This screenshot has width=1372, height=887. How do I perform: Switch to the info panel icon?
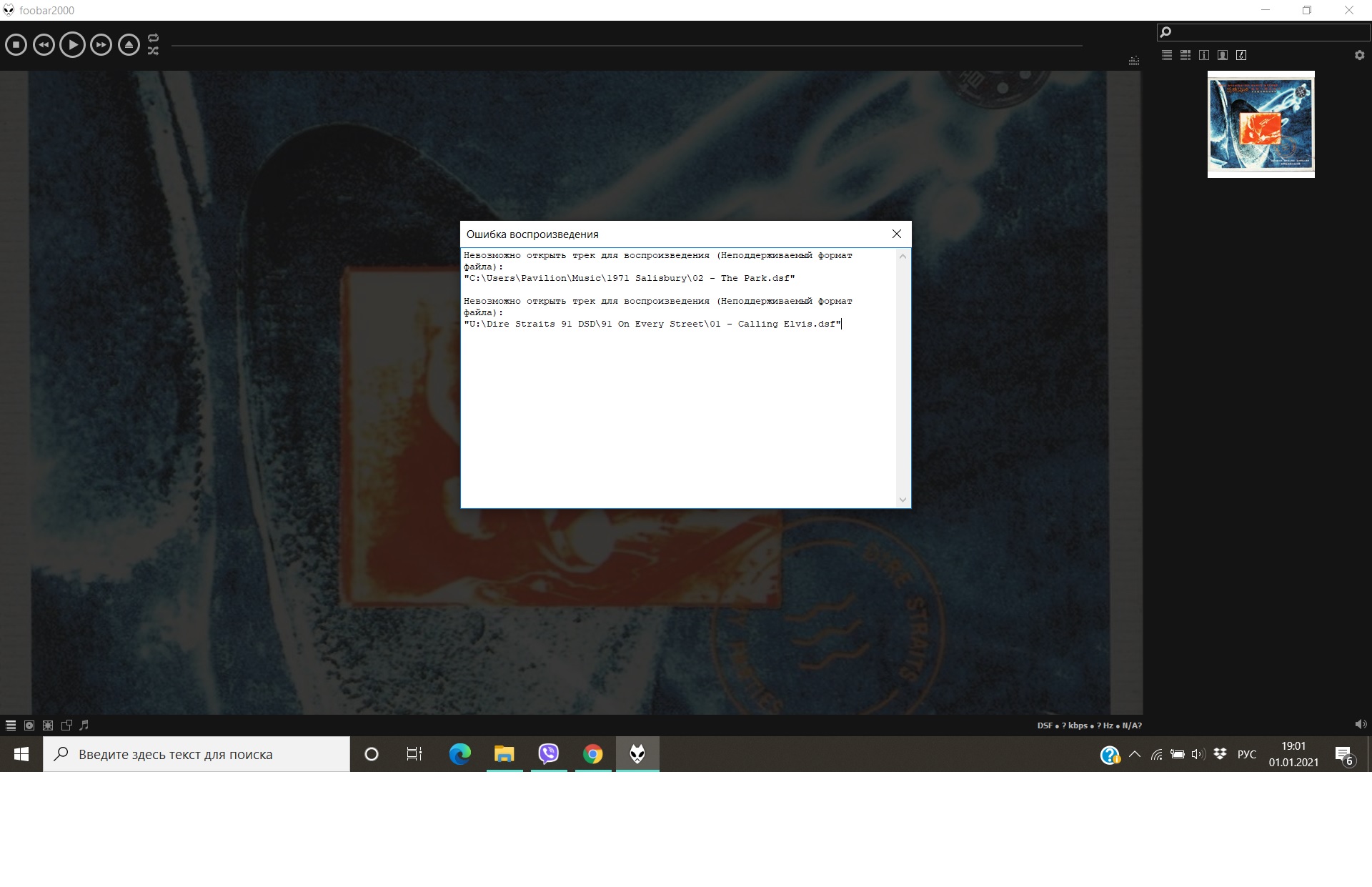click(1204, 55)
